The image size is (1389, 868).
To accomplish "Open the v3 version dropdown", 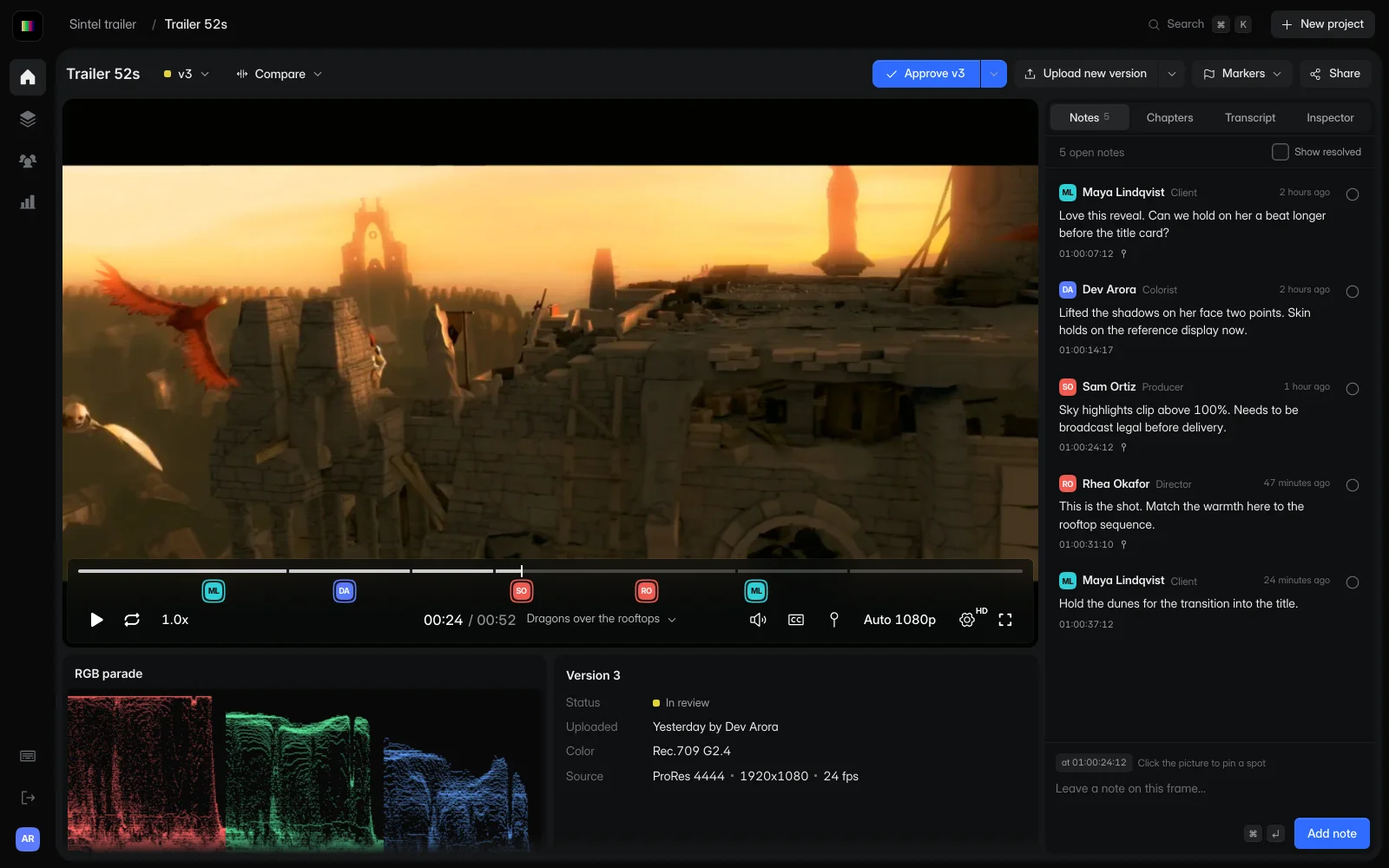I will click(186, 74).
